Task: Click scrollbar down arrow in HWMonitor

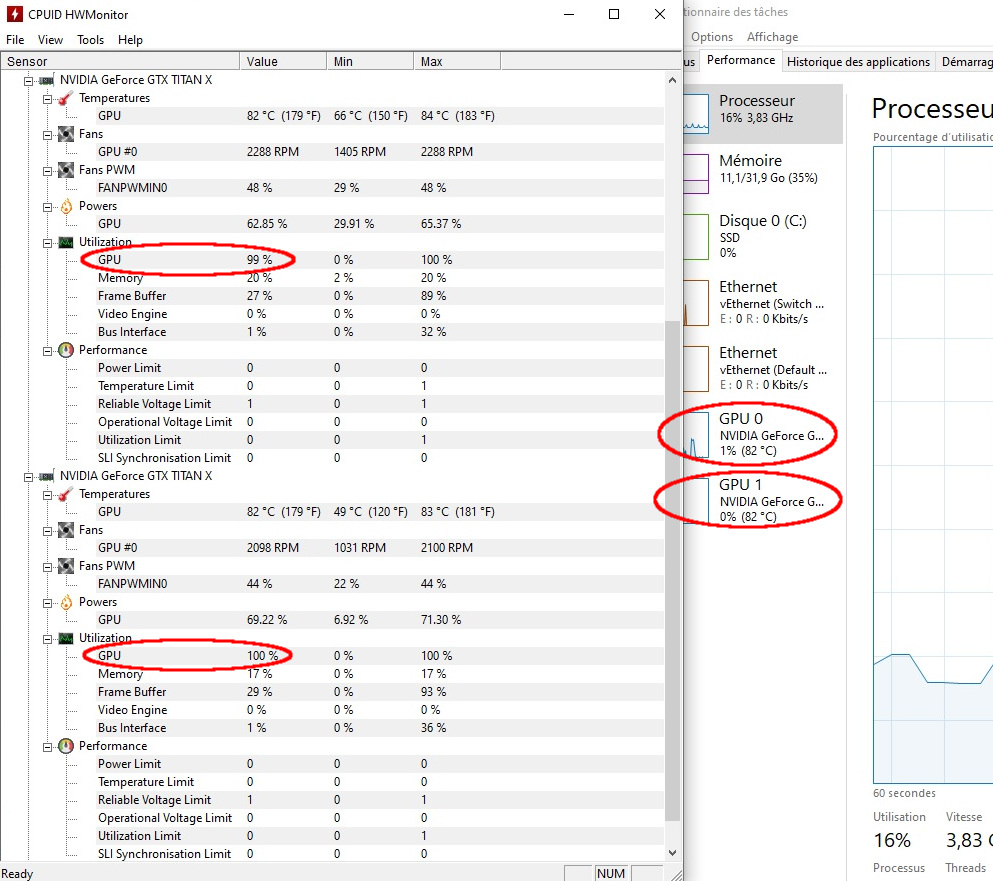Action: 673,852
